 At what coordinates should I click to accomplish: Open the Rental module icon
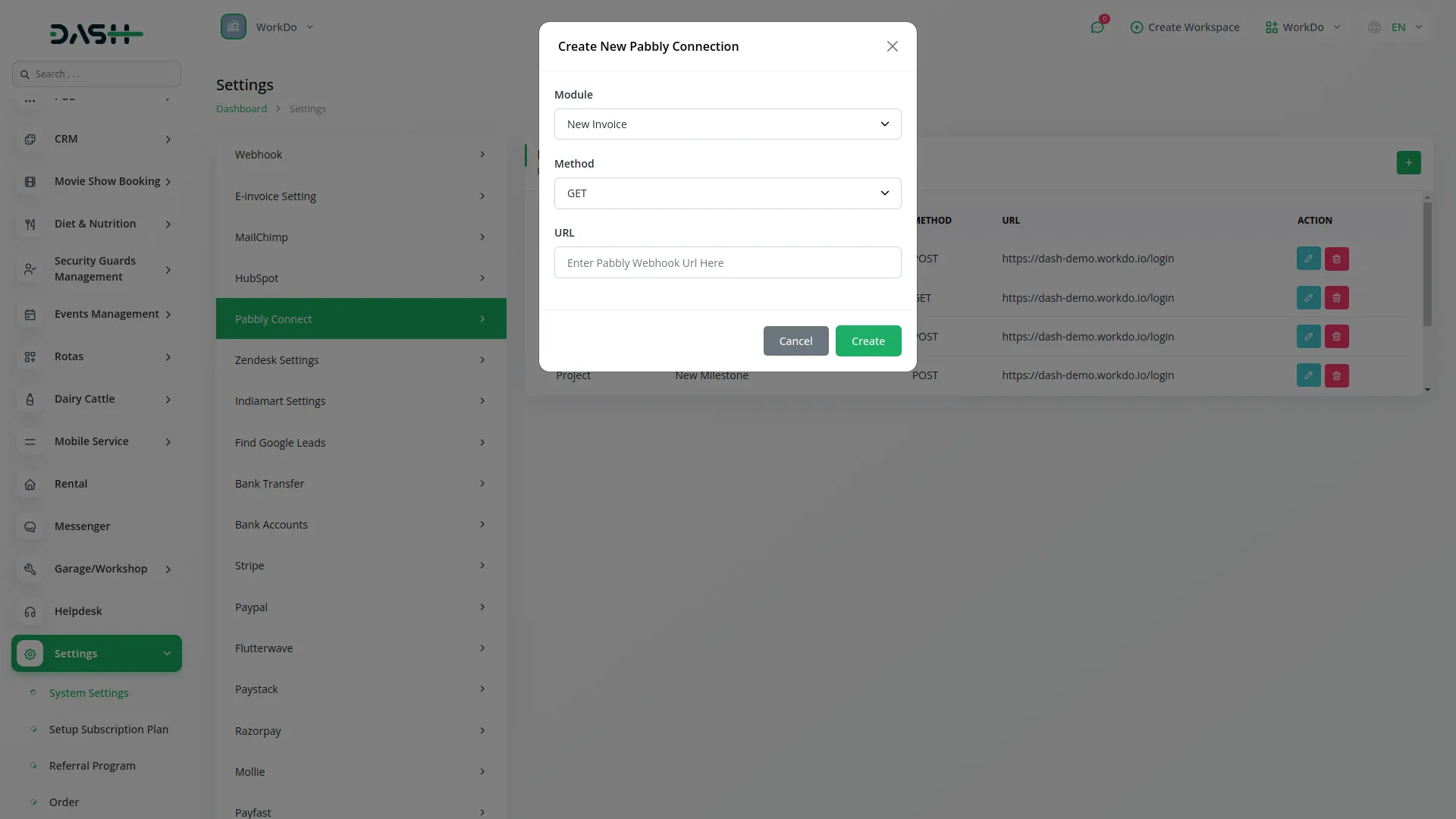(x=30, y=484)
